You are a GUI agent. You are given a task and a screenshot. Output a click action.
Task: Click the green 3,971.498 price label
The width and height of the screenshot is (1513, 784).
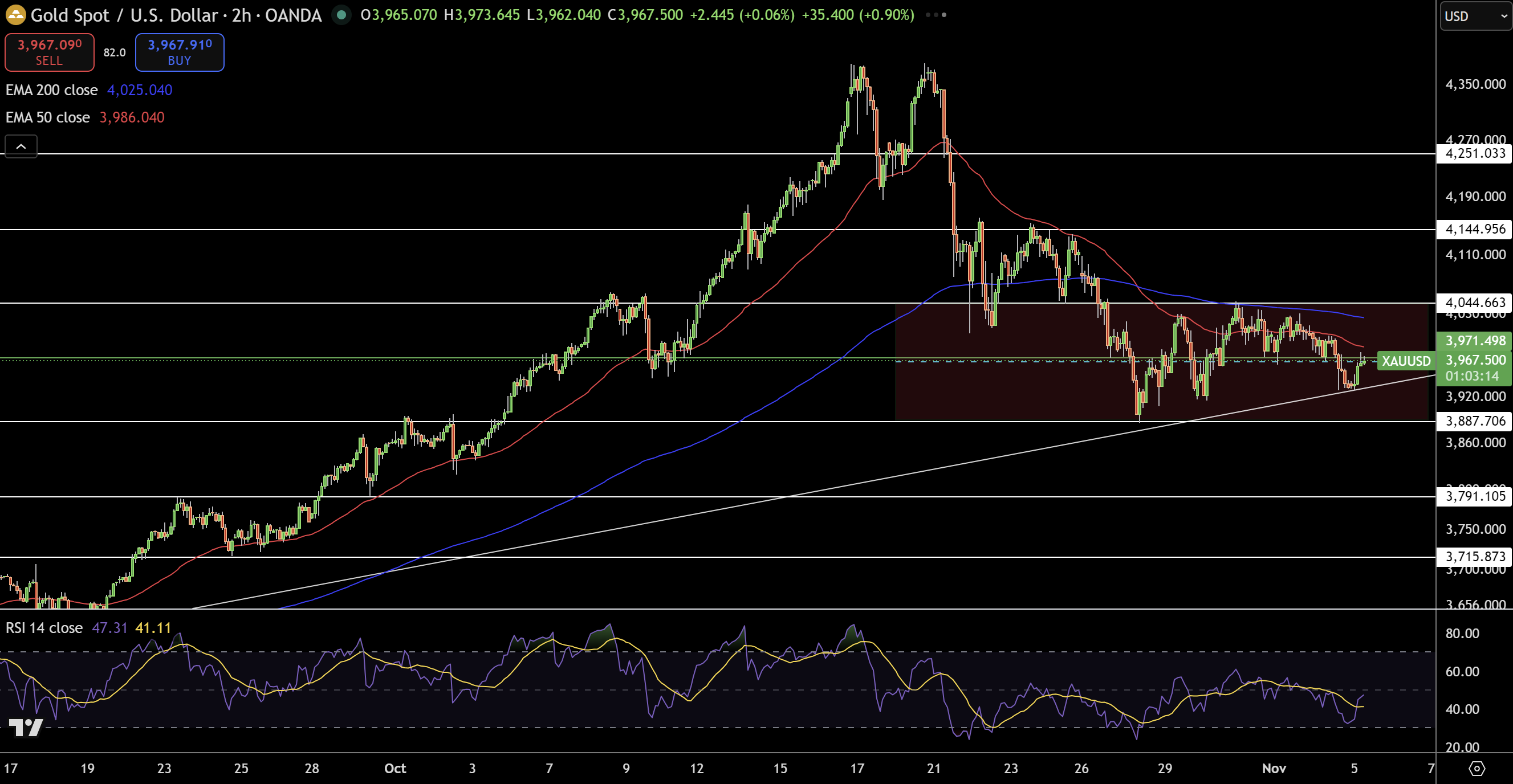[1474, 340]
